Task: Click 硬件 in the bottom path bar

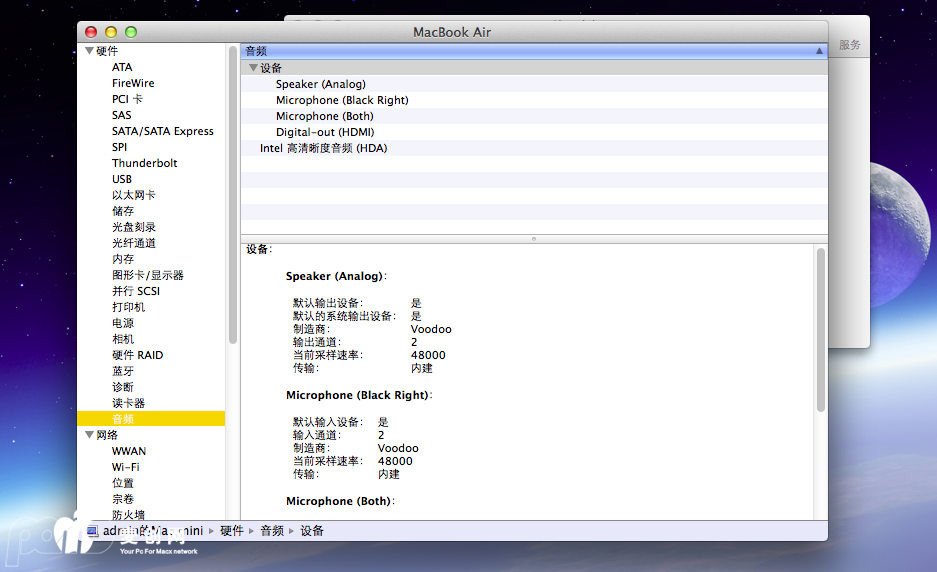Action: point(231,531)
